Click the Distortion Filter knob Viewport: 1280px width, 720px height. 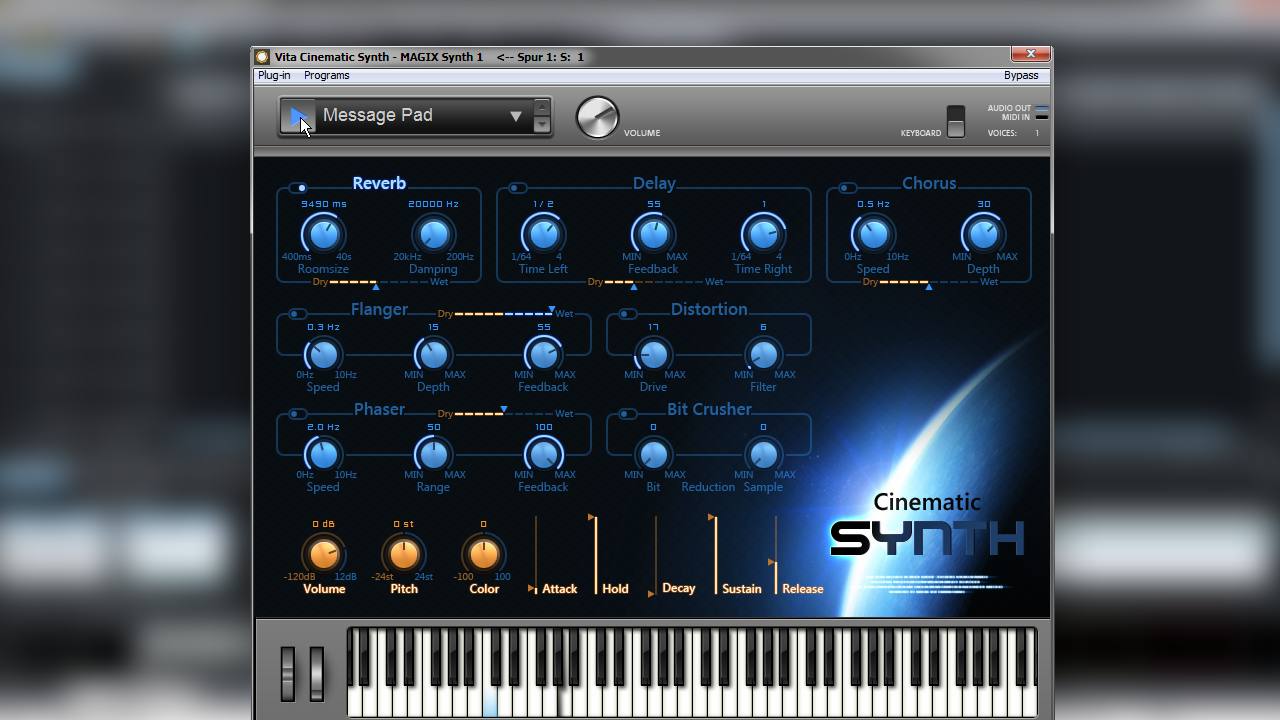pos(763,354)
